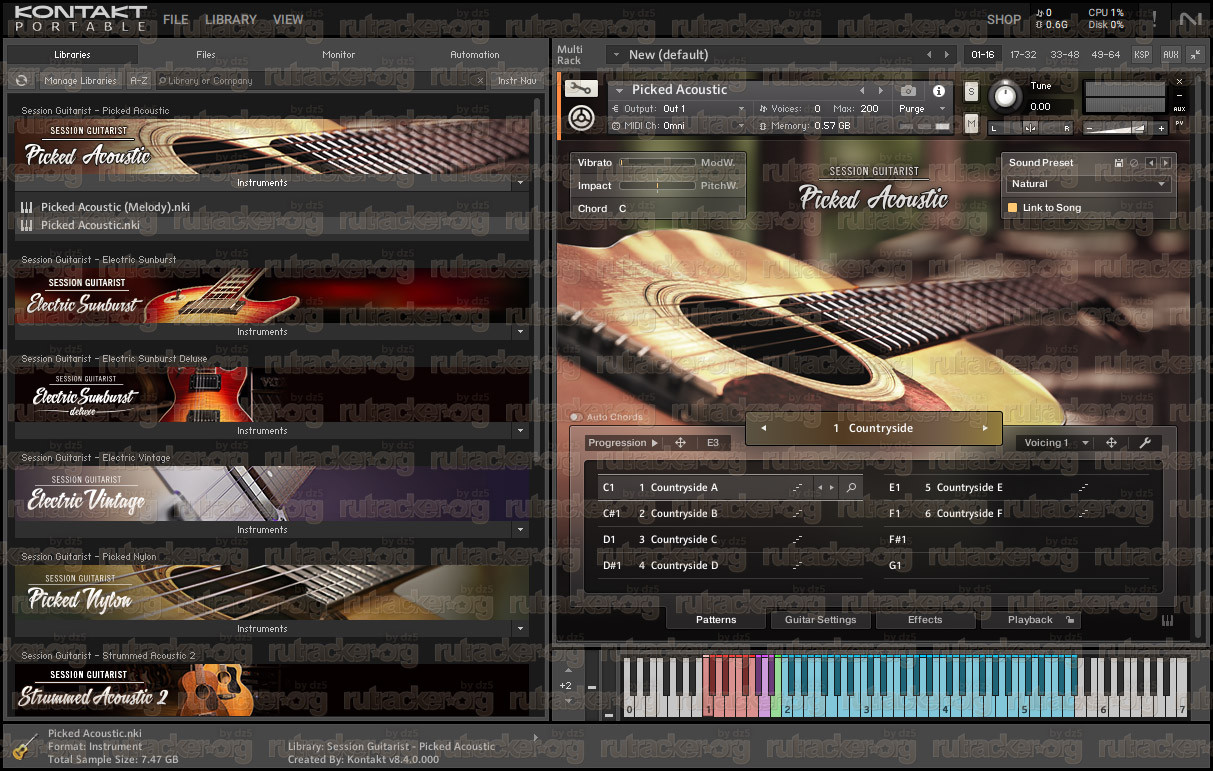
Task: Open the wrench icon beside Voicing 1
Action: 1145,443
